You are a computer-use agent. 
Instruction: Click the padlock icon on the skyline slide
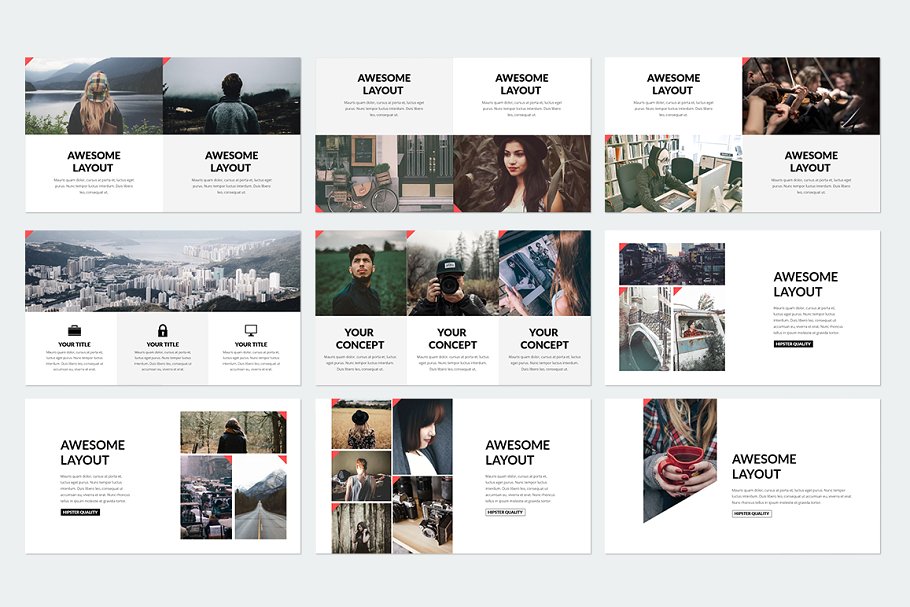pos(163,330)
